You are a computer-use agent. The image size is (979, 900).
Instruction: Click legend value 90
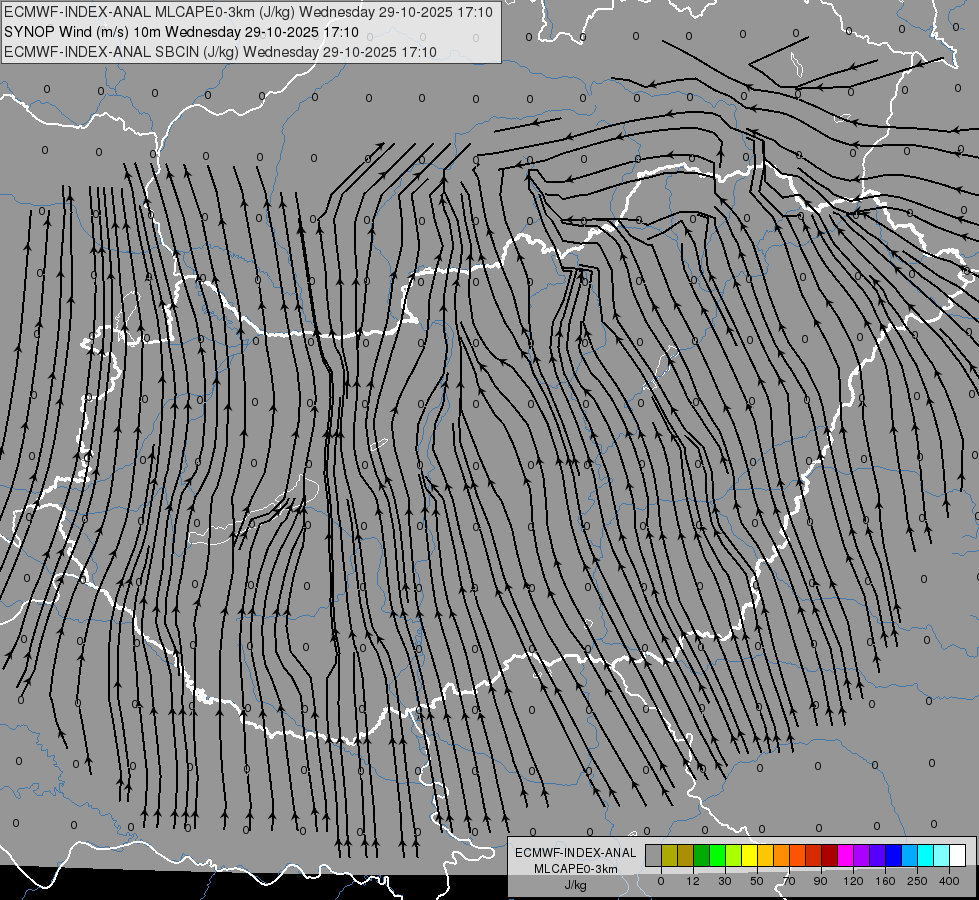pyautogui.click(x=820, y=881)
